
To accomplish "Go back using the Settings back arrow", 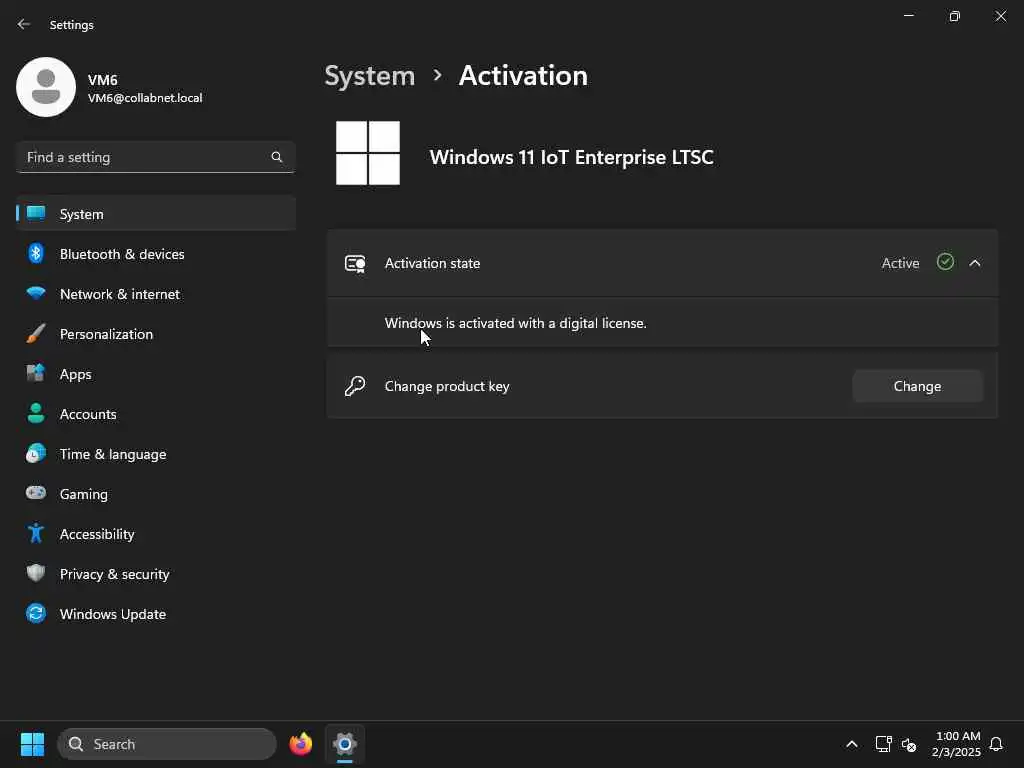I will tap(24, 24).
